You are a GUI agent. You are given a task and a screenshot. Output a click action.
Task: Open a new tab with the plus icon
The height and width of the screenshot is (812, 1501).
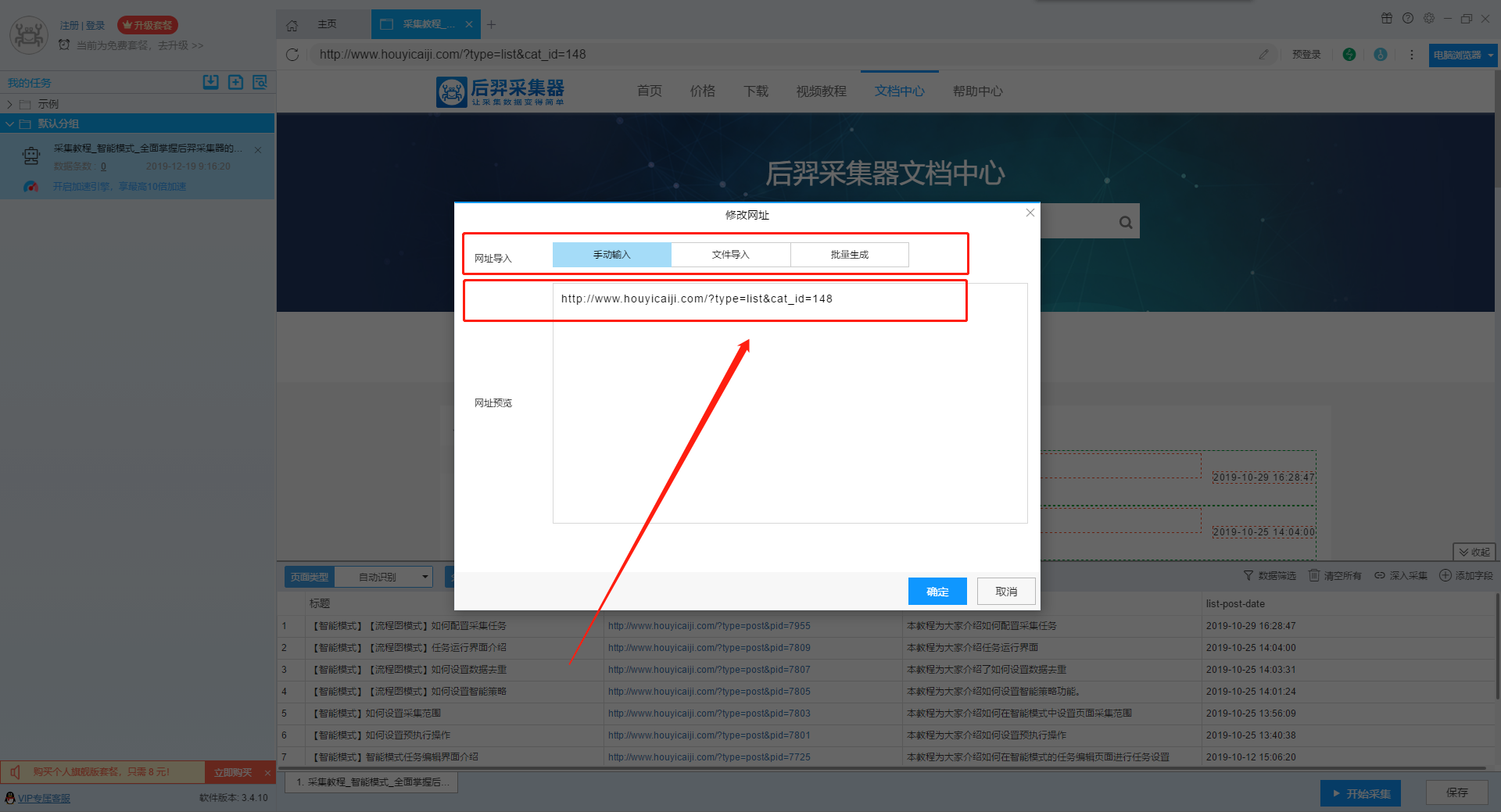pyautogui.click(x=491, y=24)
